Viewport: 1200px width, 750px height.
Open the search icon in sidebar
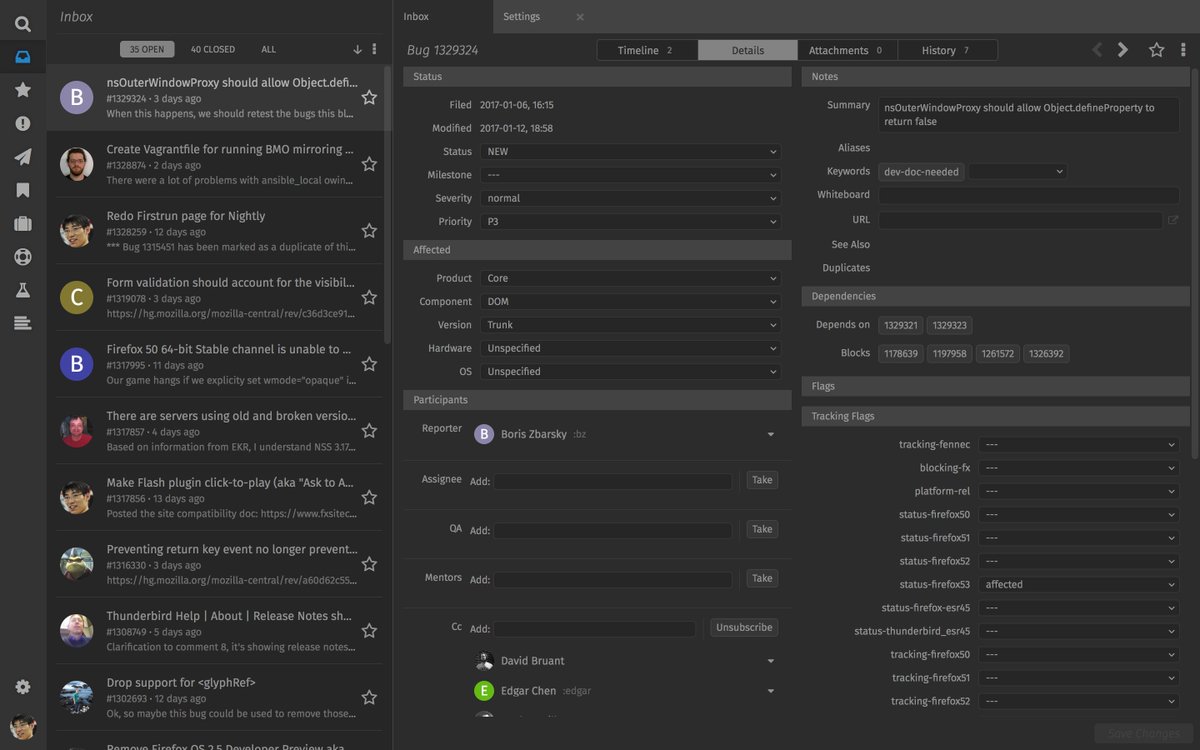23,24
